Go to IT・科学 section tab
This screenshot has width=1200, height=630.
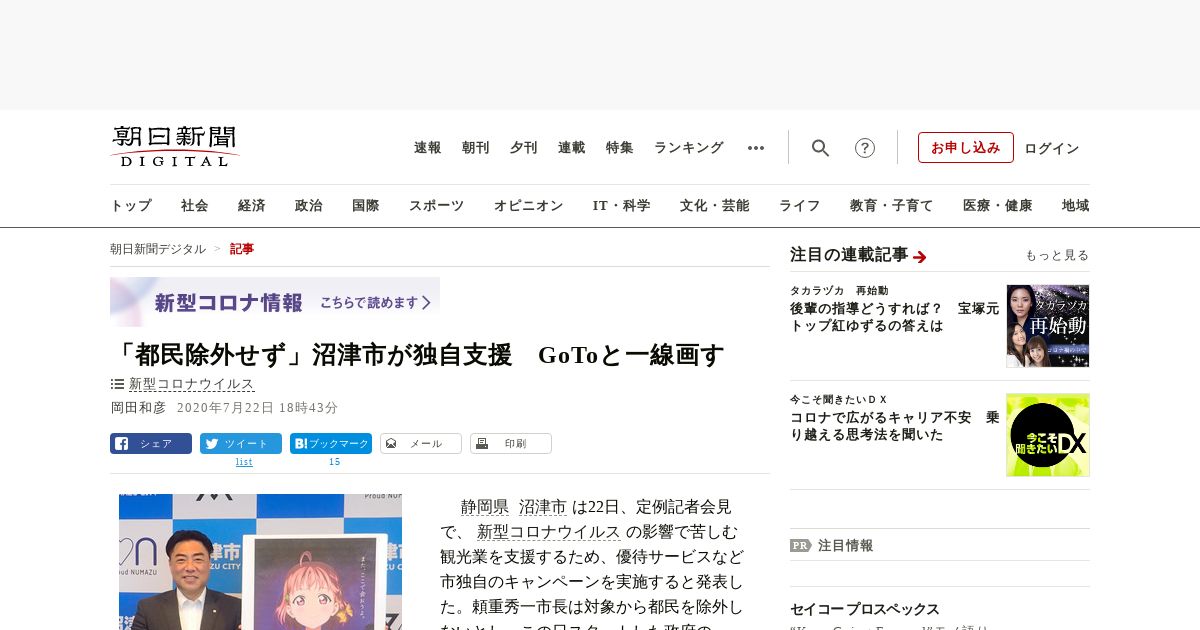(622, 206)
